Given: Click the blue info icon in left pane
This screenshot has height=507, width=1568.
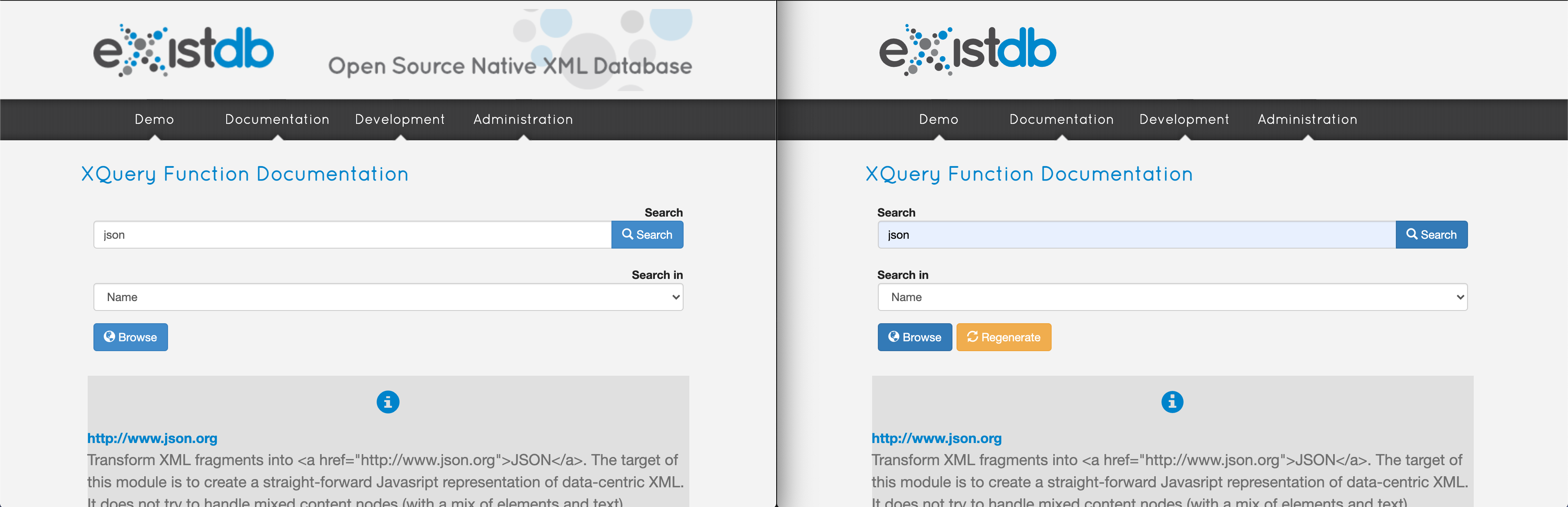Looking at the screenshot, I should coord(388,402).
